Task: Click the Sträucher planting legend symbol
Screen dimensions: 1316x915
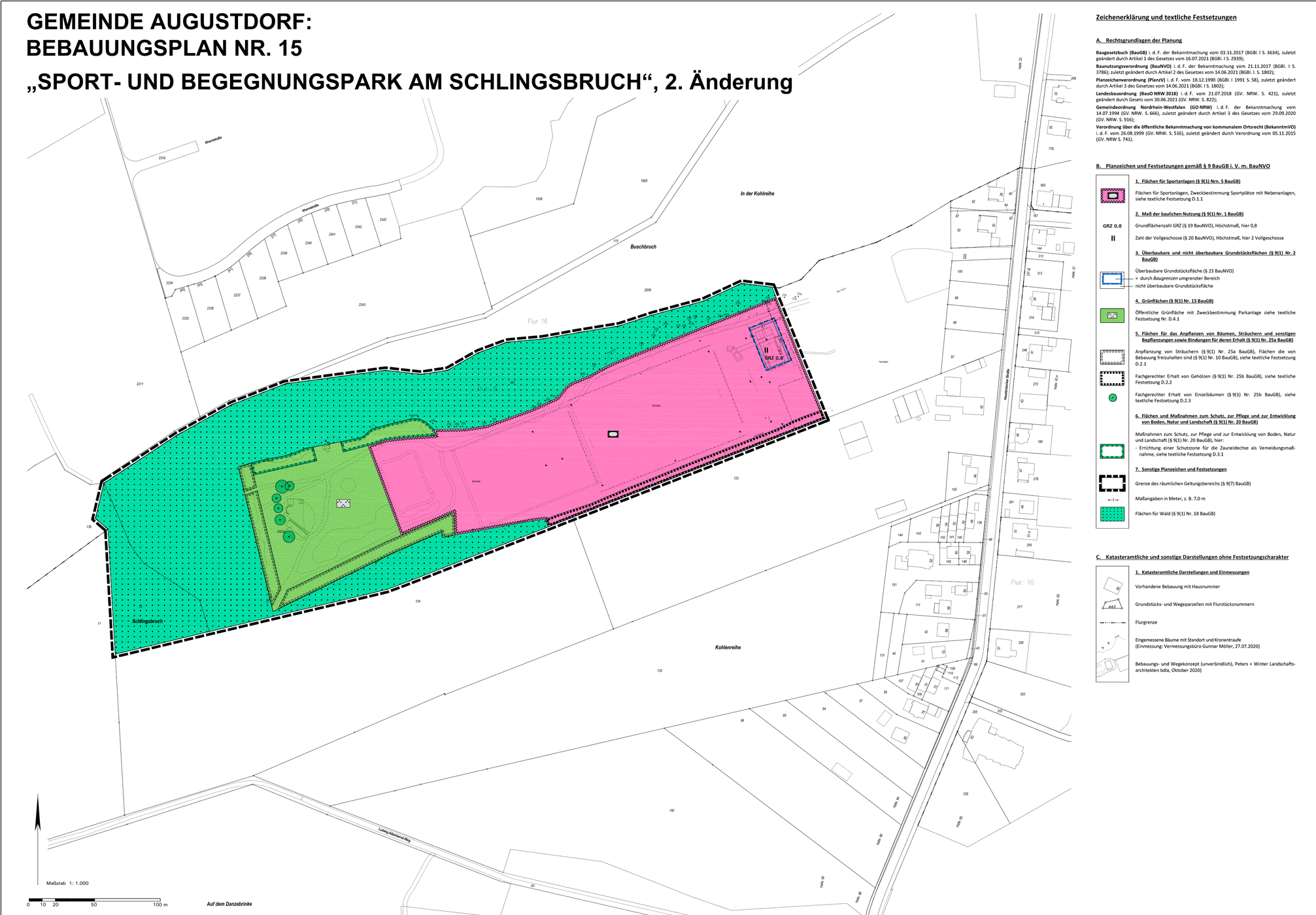Action: pos(1112,357)
